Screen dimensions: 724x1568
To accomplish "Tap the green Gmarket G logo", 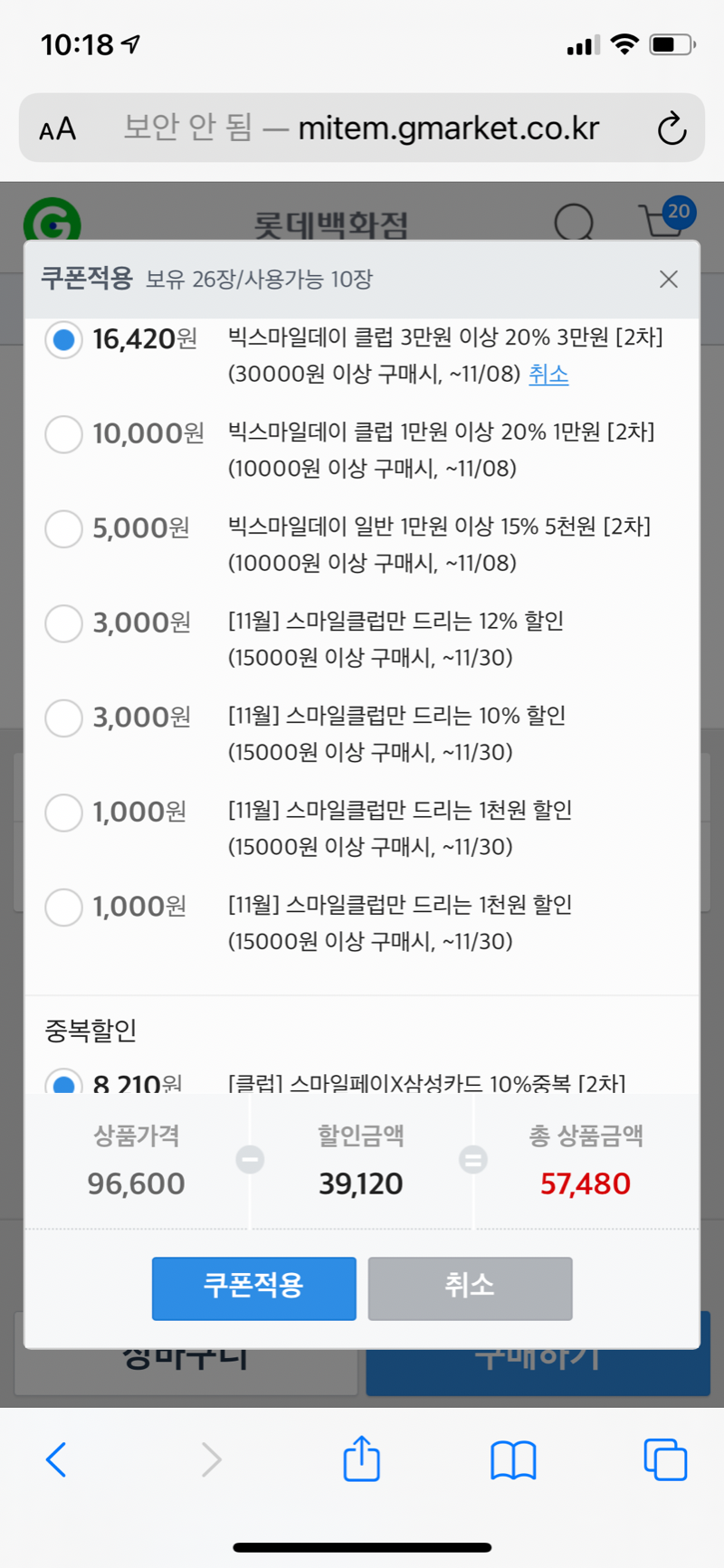I will (52, 220).
